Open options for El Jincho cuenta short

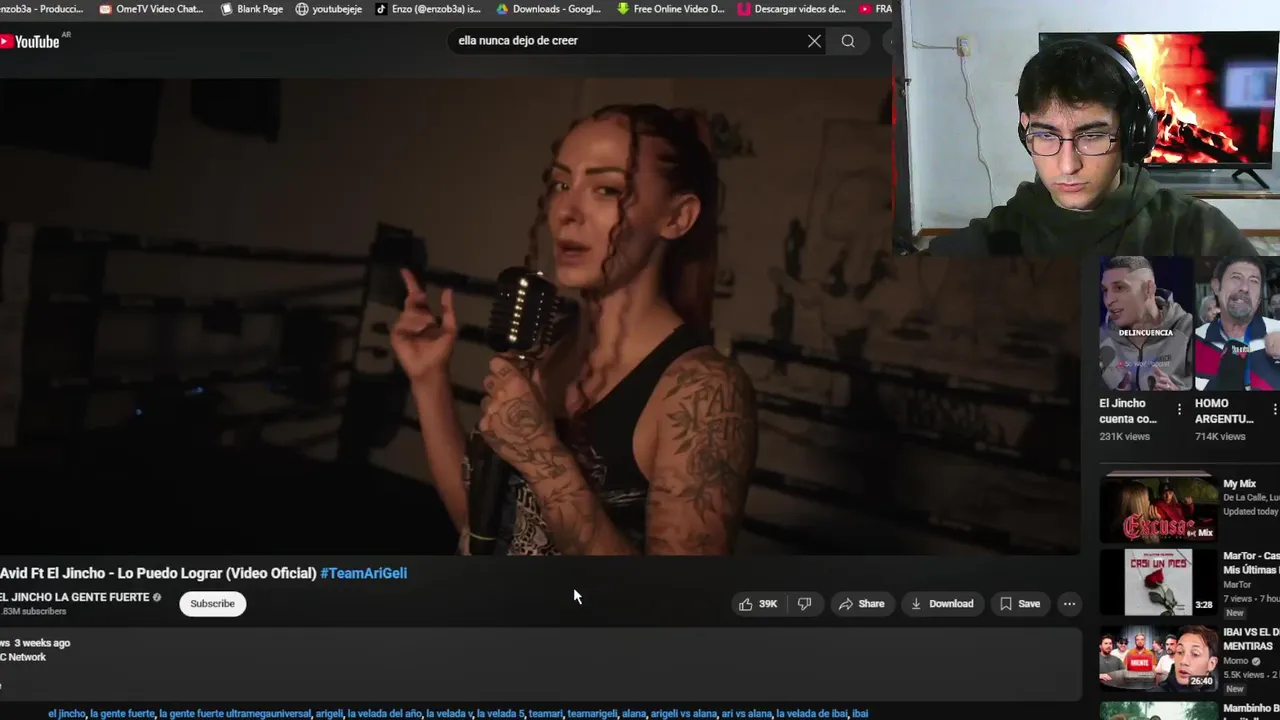click(1179, 409)
